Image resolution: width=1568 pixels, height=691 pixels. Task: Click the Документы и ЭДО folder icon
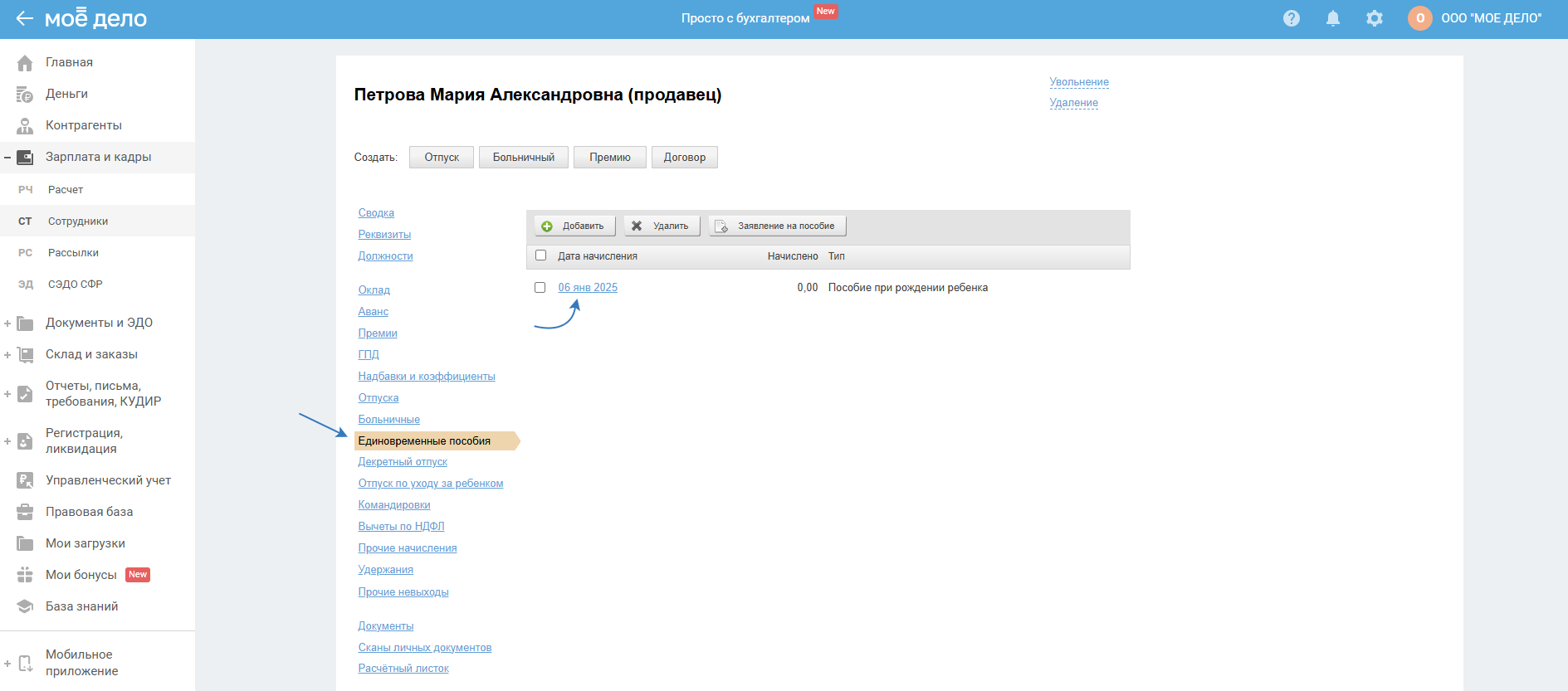pyautogui.click(x=25, y=323)
